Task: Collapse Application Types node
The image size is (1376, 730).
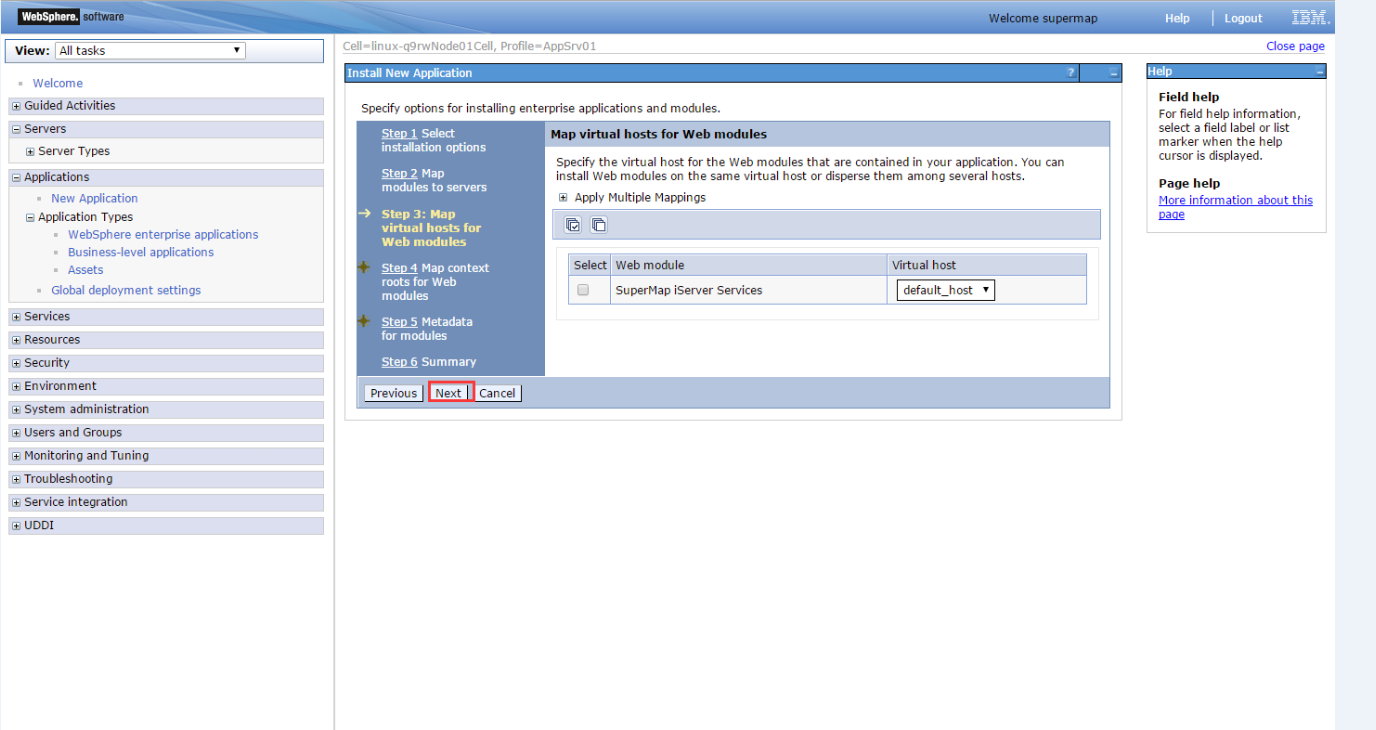Action: pyautogui.click(x=30, y=217)
